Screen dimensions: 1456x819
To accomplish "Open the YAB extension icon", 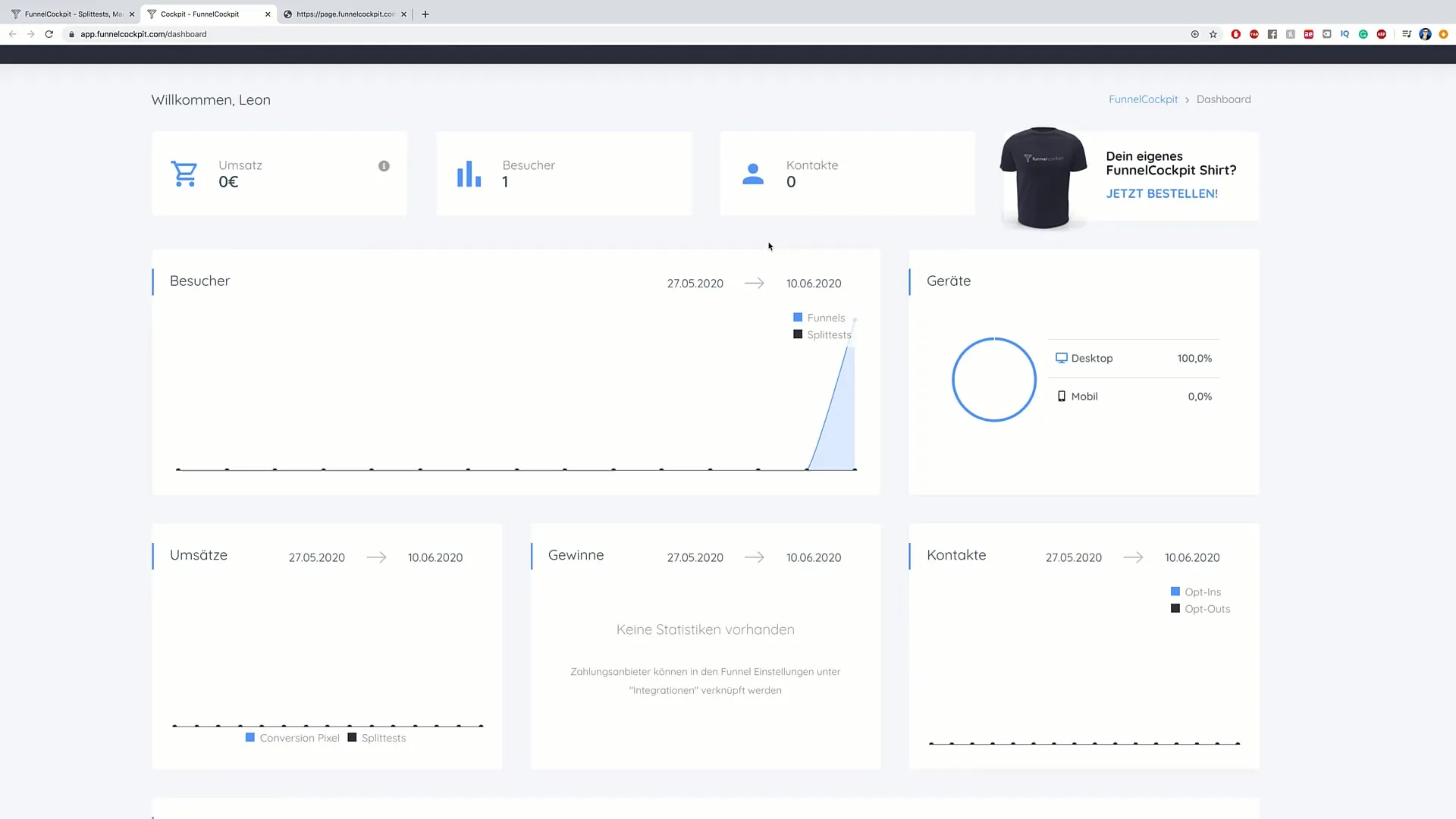I will [x=1254, y=34].
